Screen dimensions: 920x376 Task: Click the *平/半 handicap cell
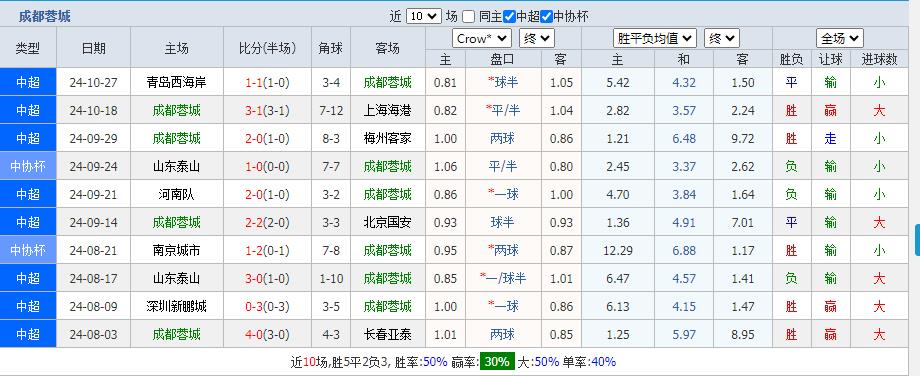coord(503,111)
